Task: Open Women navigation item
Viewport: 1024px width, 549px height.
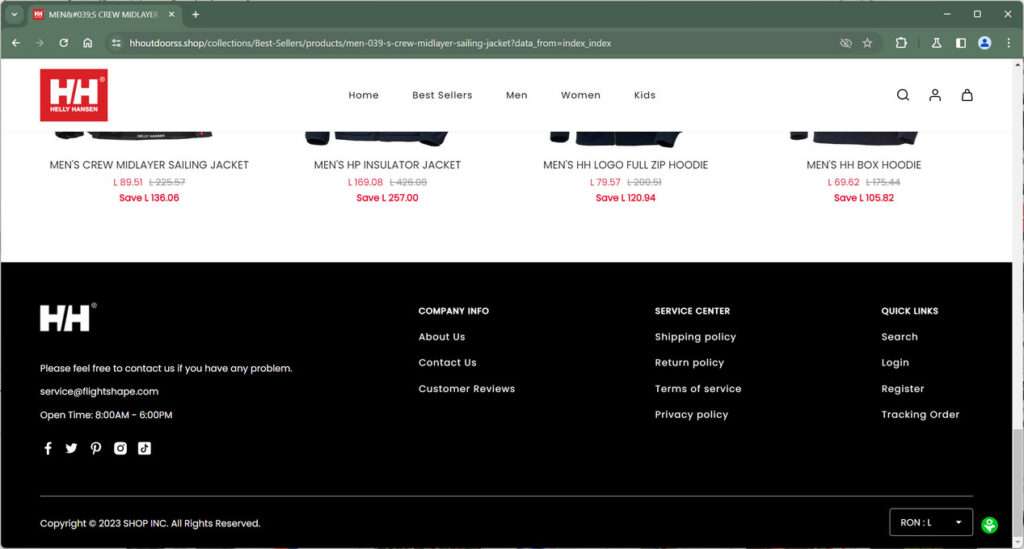Action: coord(581,95)
